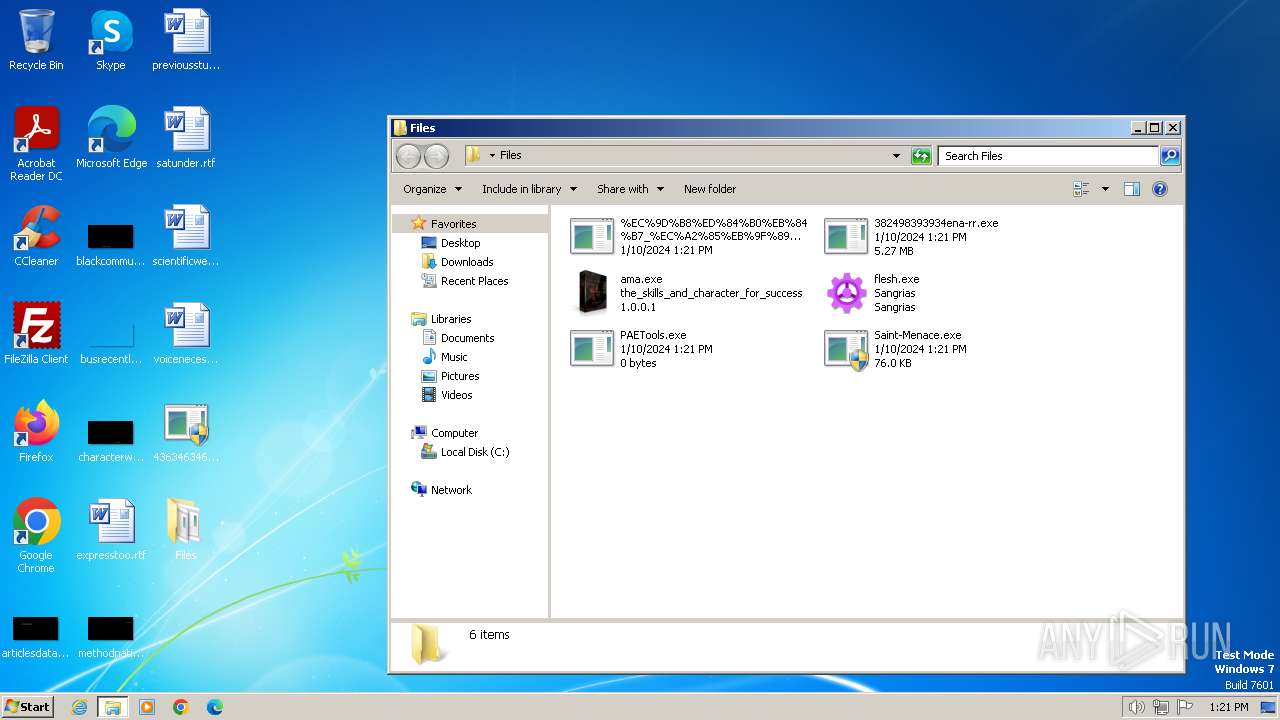Click the New folder button

coord(710,189)
